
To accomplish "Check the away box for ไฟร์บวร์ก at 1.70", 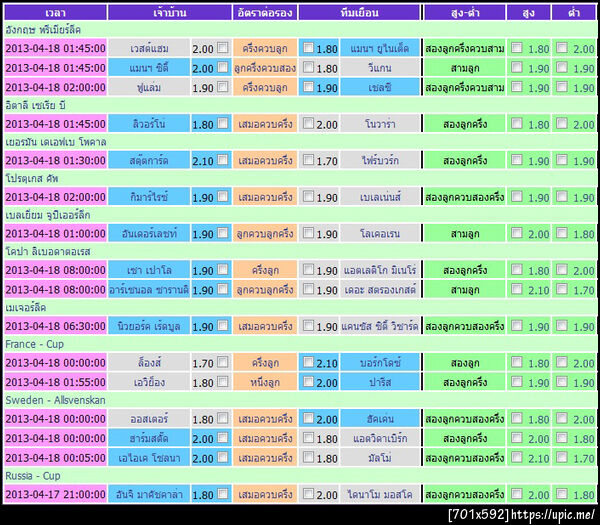I will click(308, 160).
